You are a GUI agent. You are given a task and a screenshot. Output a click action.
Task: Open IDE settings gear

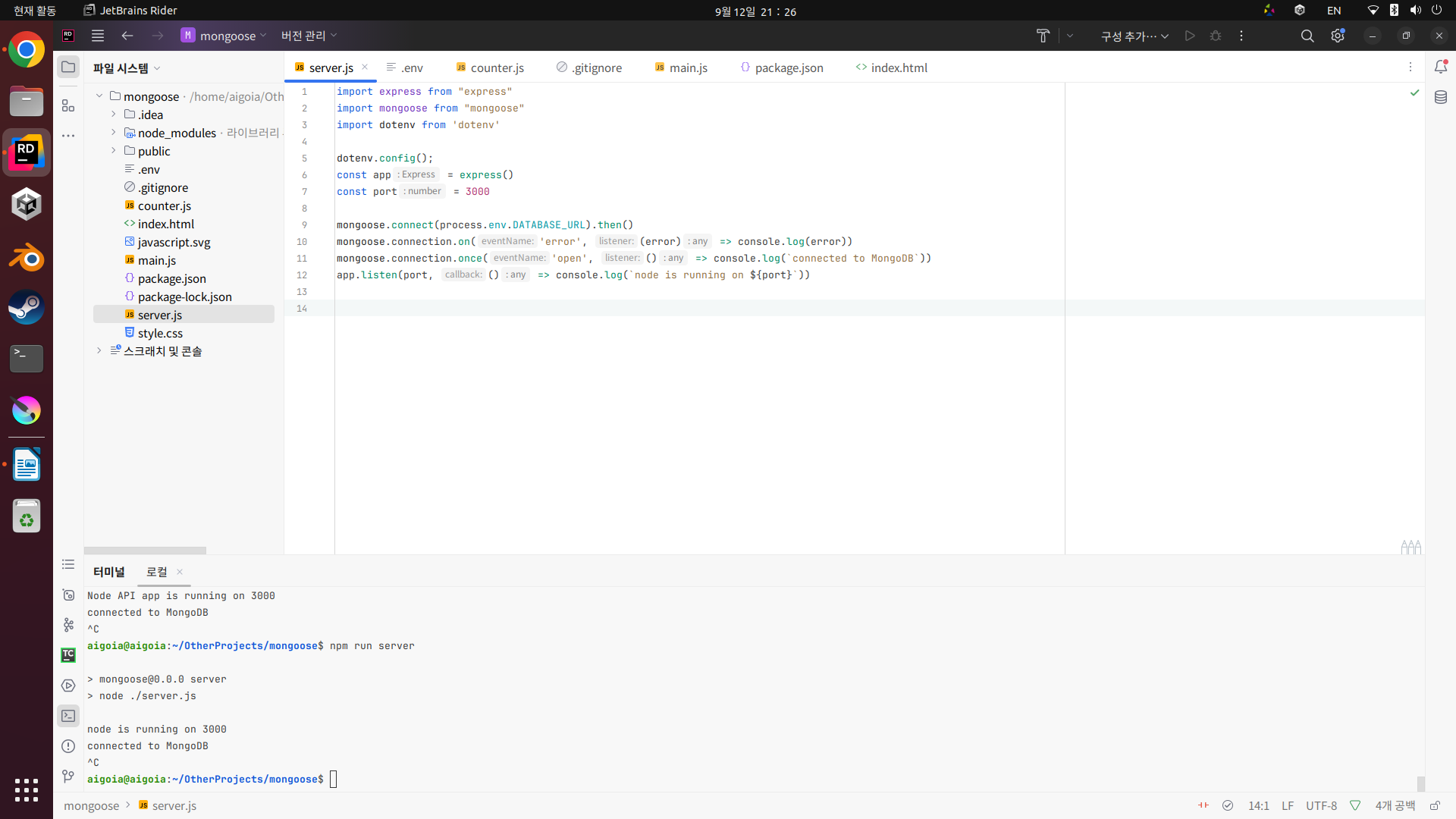pyautogui.click(x=1338, y=36)
